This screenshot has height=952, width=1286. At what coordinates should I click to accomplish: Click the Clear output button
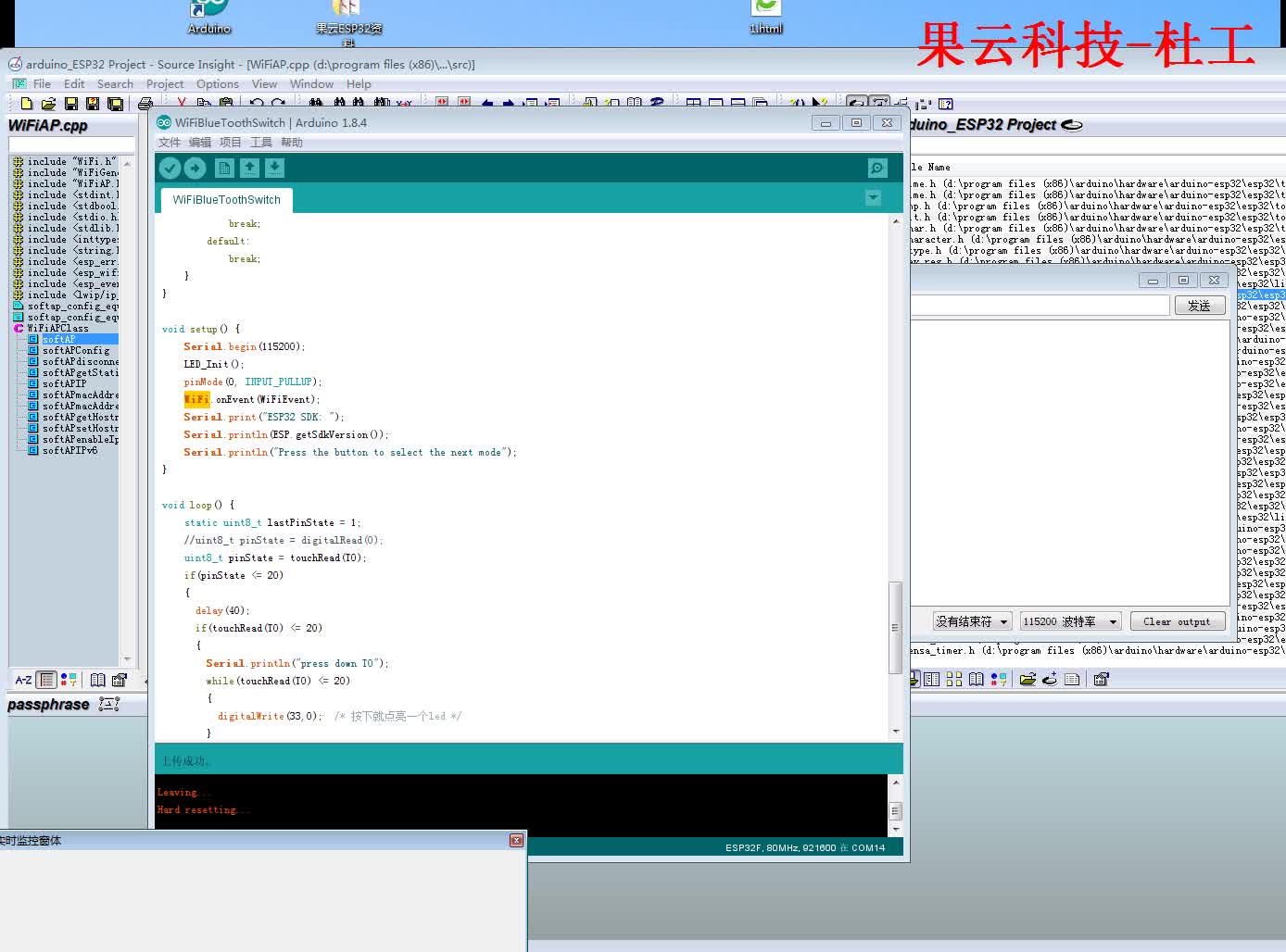click(1178, 621)
